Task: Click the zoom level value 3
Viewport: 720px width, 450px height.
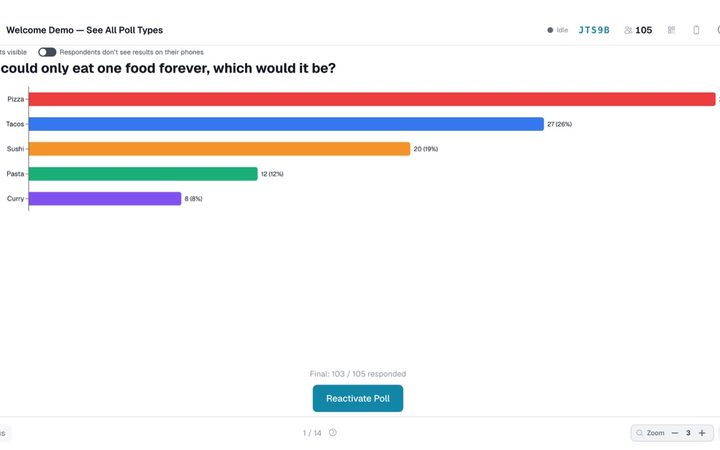Action: click(688, 433)
